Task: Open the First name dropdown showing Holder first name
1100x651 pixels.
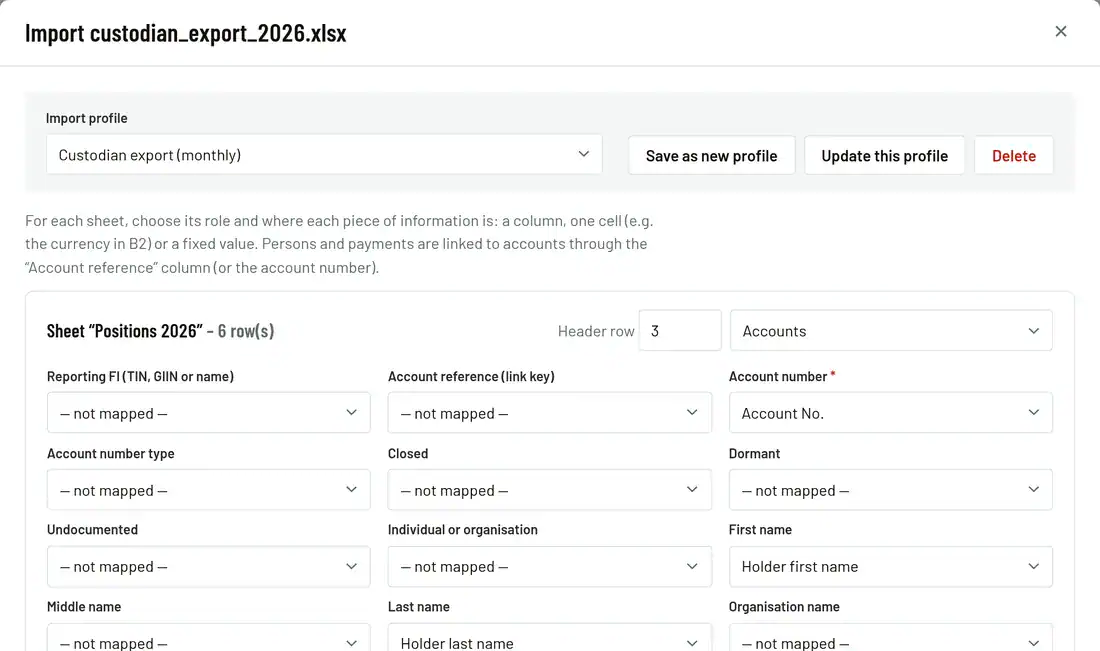Action: pyautogui.click(x=891, y=566)
